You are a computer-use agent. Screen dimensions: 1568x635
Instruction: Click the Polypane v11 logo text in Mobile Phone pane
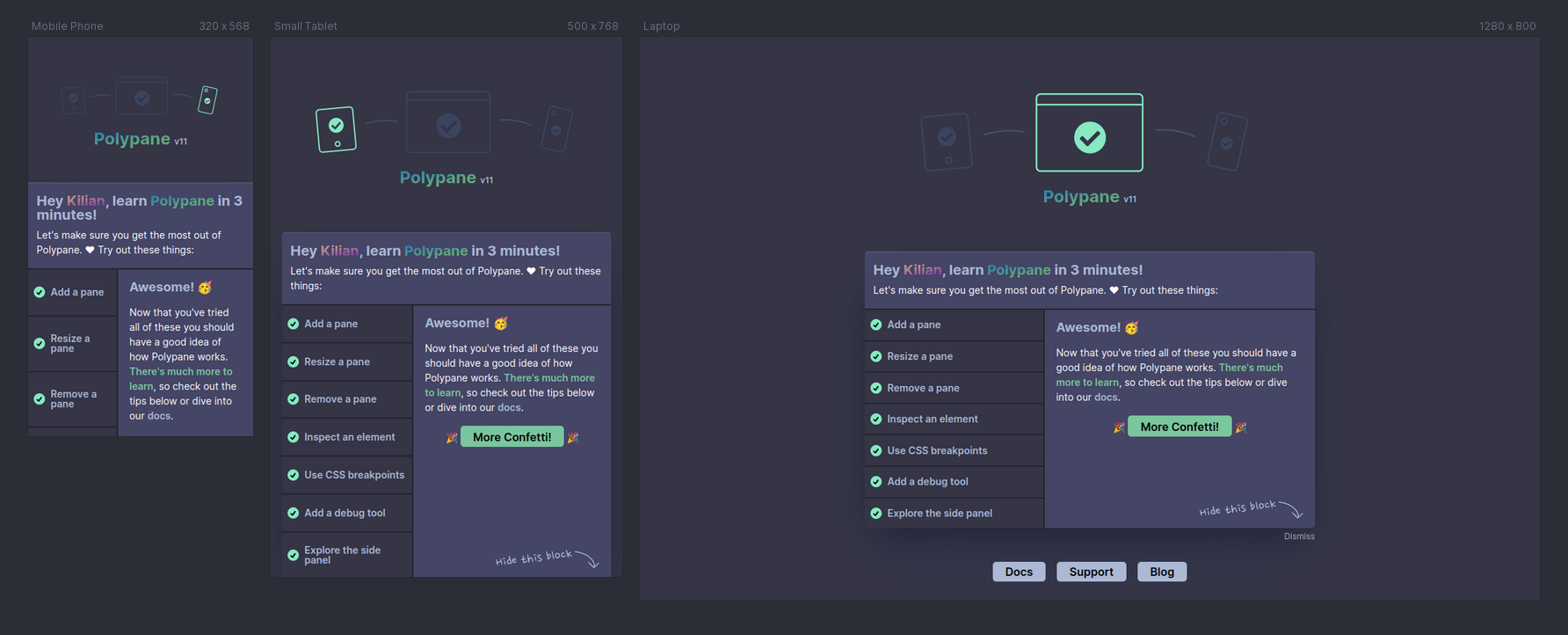141,139
